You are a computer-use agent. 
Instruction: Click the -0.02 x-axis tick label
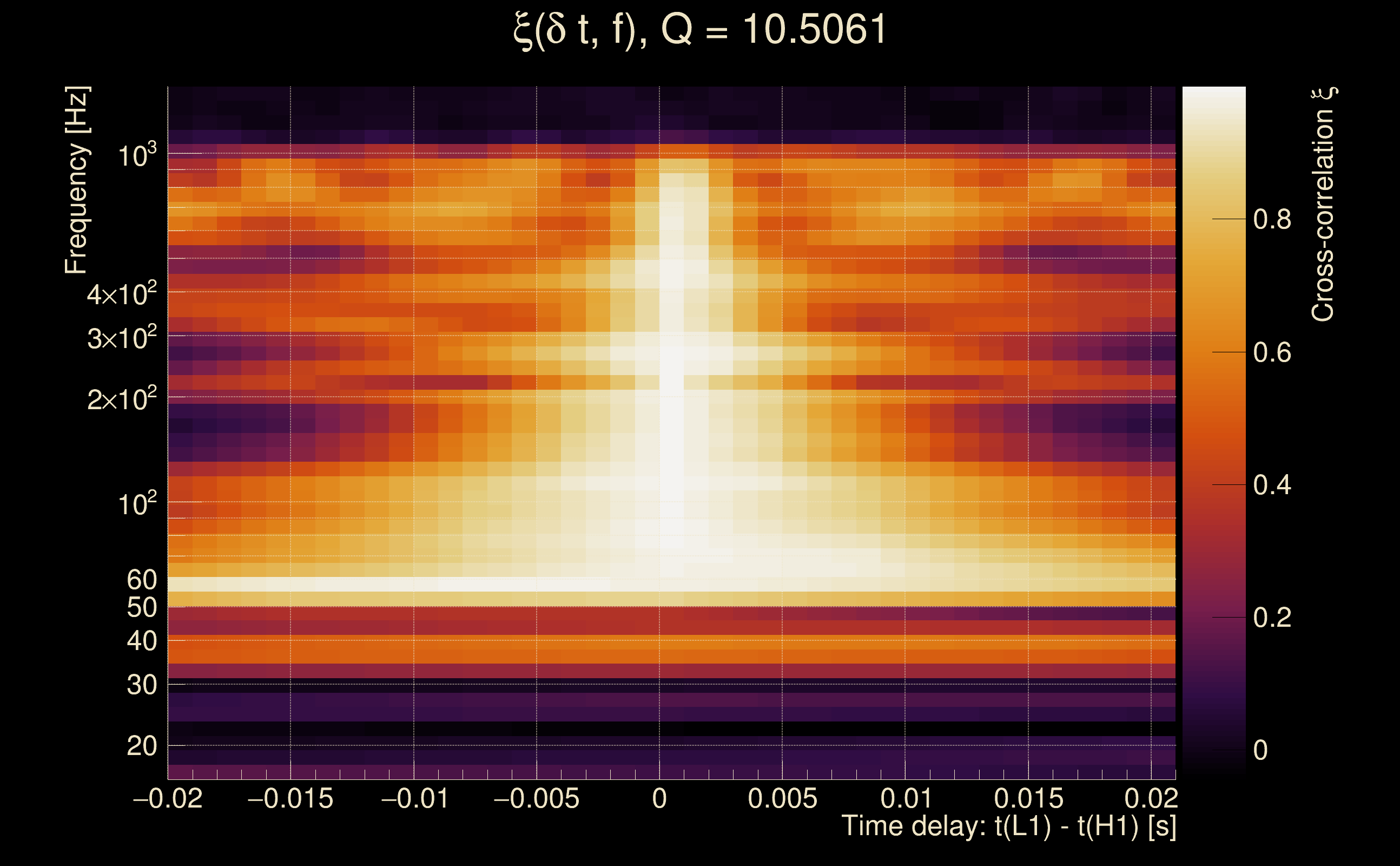coord(168,798)
